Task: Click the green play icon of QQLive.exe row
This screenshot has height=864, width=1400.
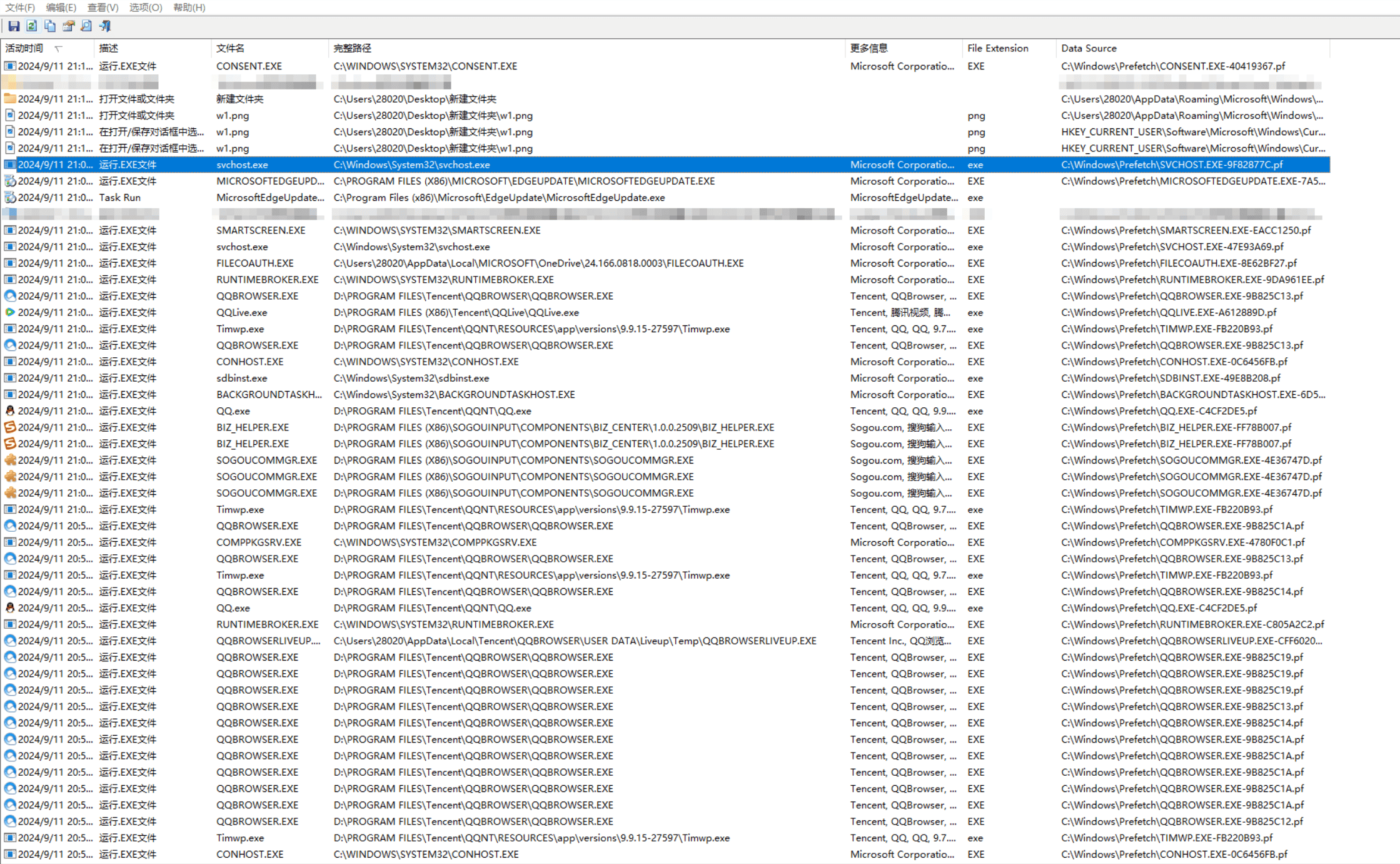Action: [x=10, y=312]
